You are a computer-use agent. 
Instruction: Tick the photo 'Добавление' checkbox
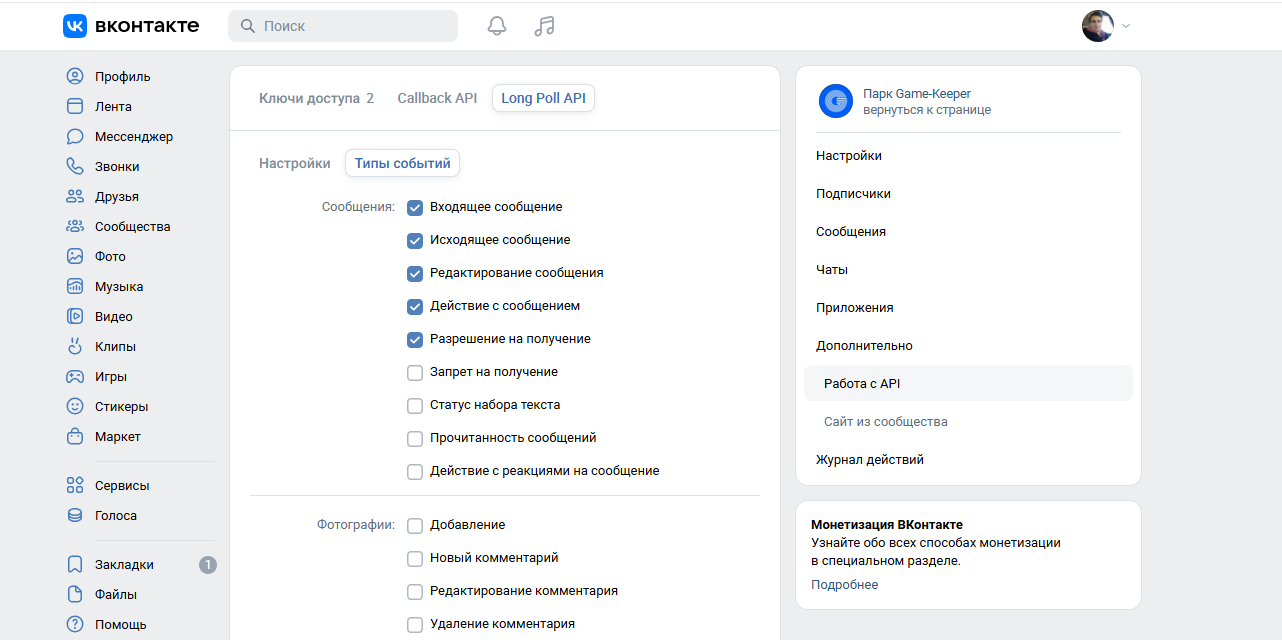pos(415,526)
